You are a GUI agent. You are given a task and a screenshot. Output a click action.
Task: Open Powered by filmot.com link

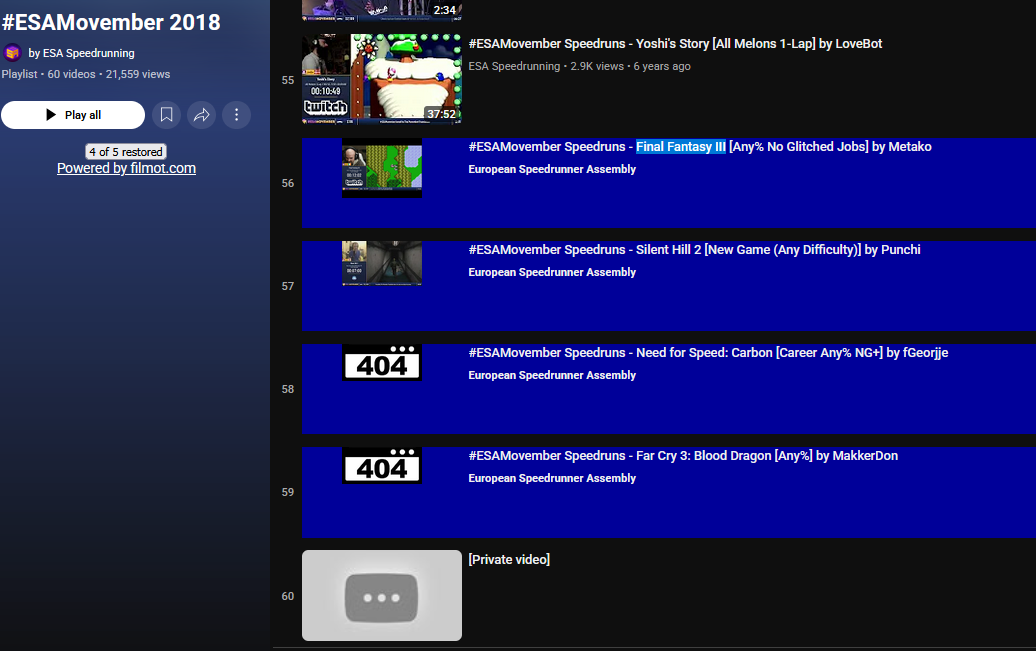[126, 169]
